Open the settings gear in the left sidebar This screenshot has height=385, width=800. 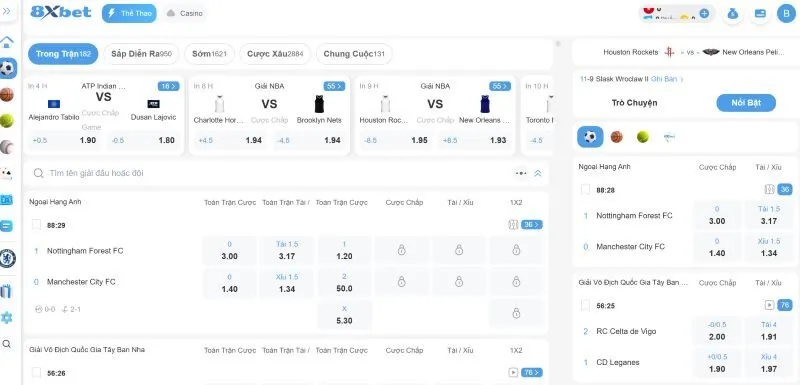(7, 318)
